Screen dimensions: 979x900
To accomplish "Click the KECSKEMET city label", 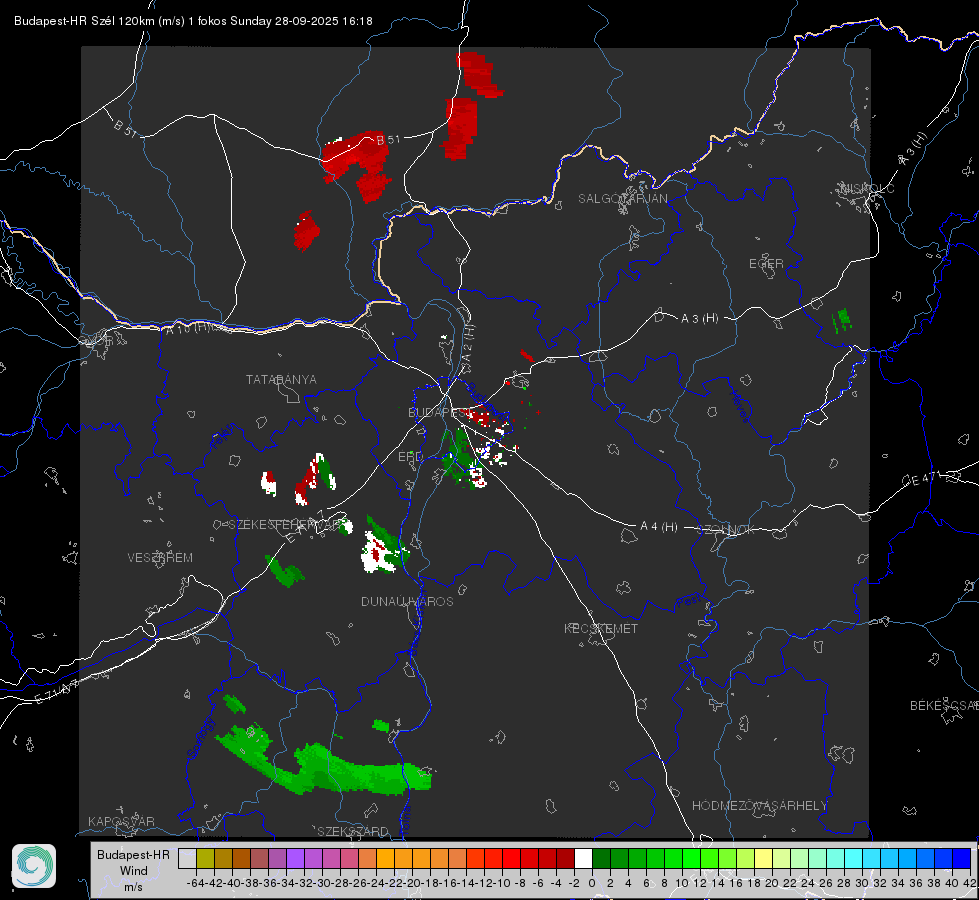I will (x=601, y=628).
